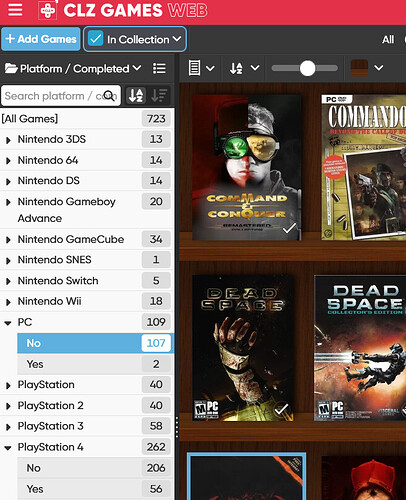Open the view layout icon menu
This screenshot has height=500, width=406.
coord(201,68)
